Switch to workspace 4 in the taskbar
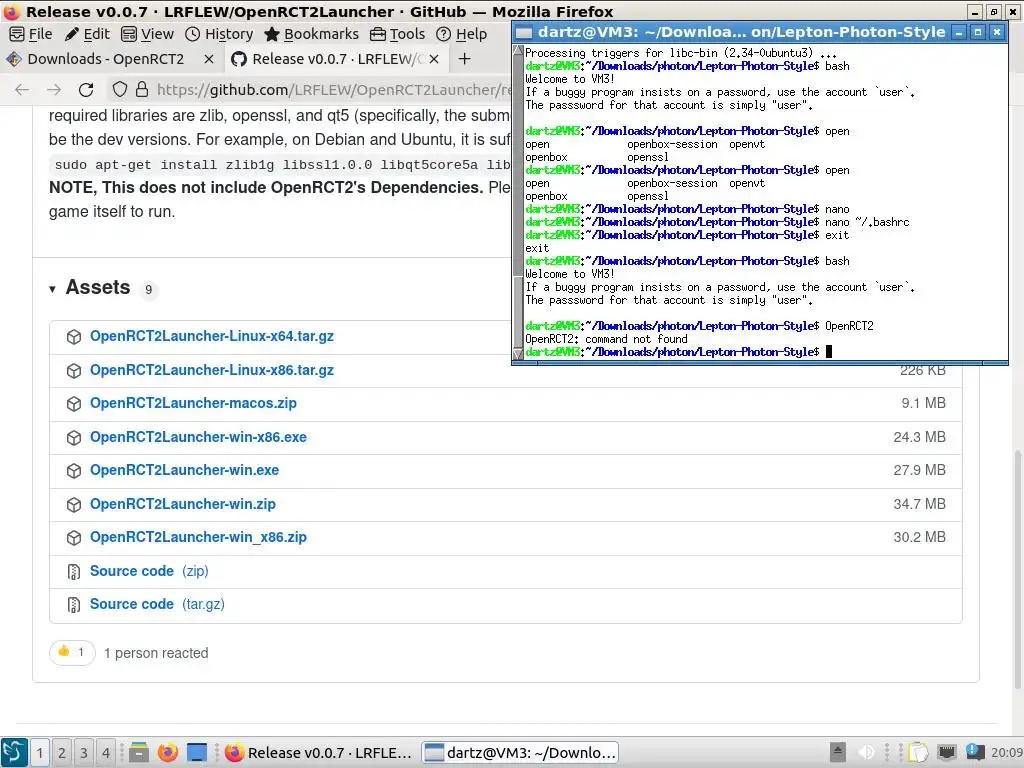Screen dimensions: 1024x768 click(x=106, y=753)
